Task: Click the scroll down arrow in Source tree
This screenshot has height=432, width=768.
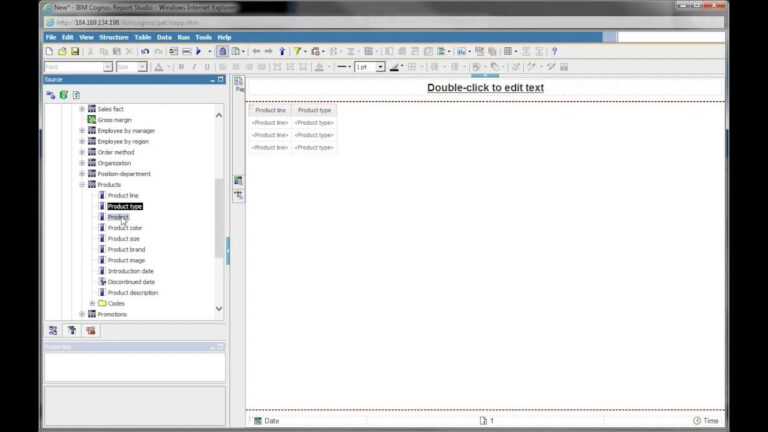Action: tap(219, 309)
